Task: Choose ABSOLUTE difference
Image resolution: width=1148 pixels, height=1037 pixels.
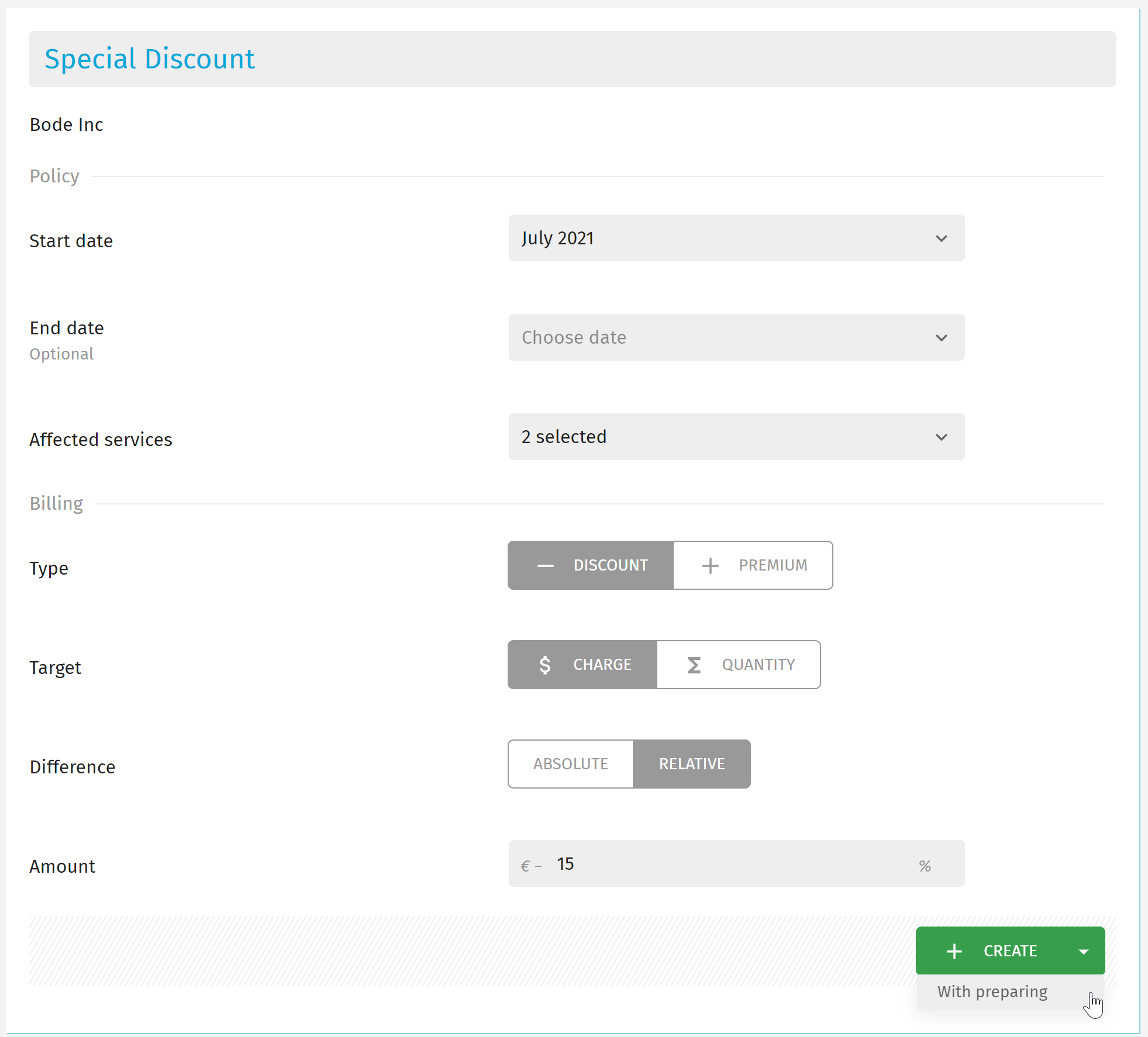Action: pyautogui.click(x=570, y=764)
